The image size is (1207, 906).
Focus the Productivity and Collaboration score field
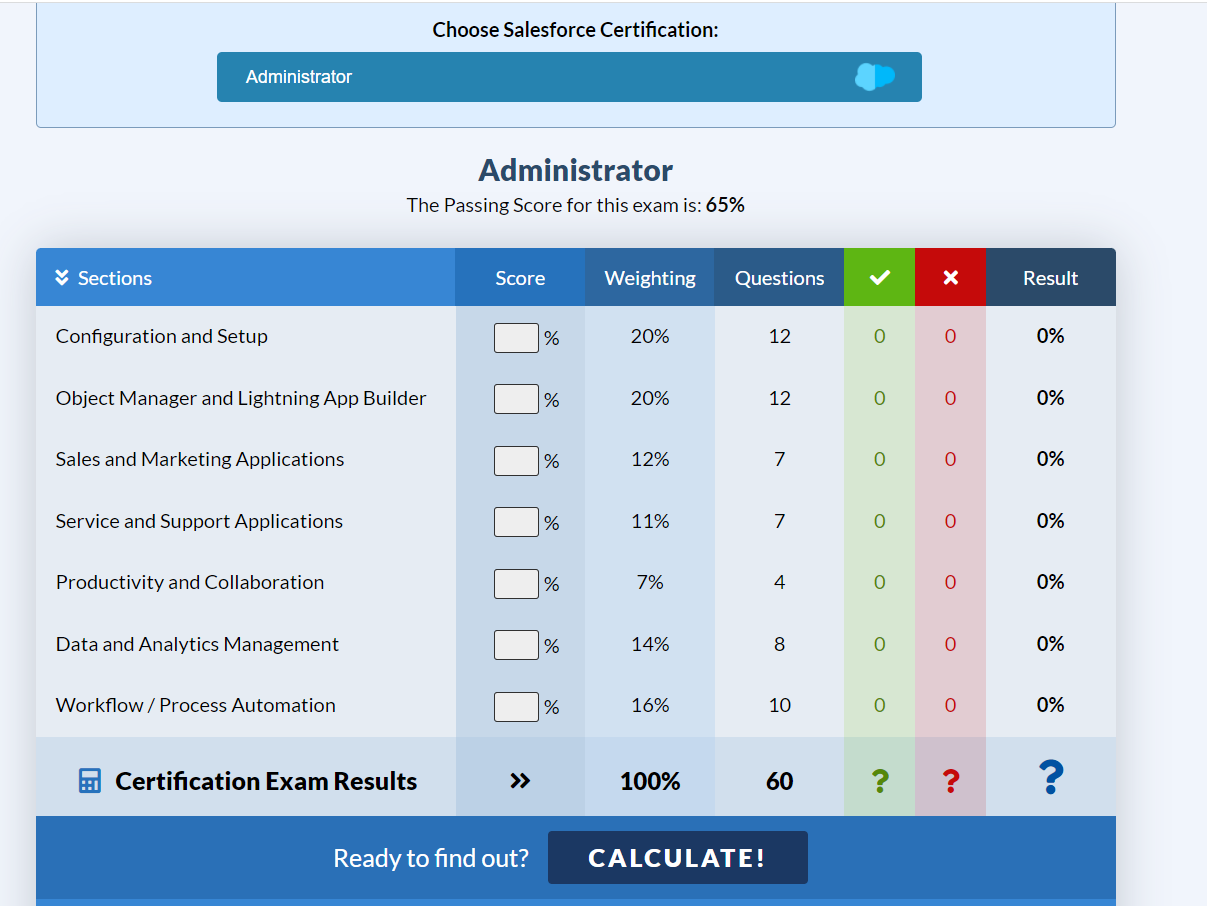pyautogui.click(x=516, y=584)
